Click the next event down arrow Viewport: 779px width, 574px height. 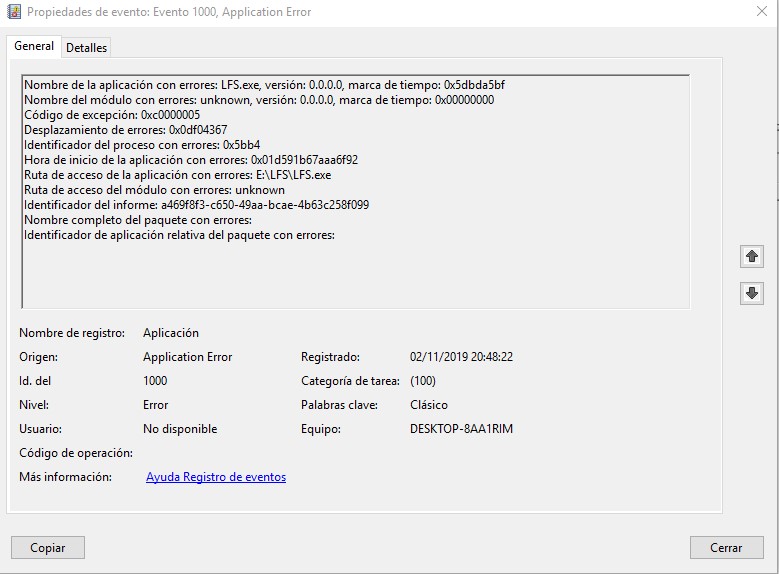(752, 293)
